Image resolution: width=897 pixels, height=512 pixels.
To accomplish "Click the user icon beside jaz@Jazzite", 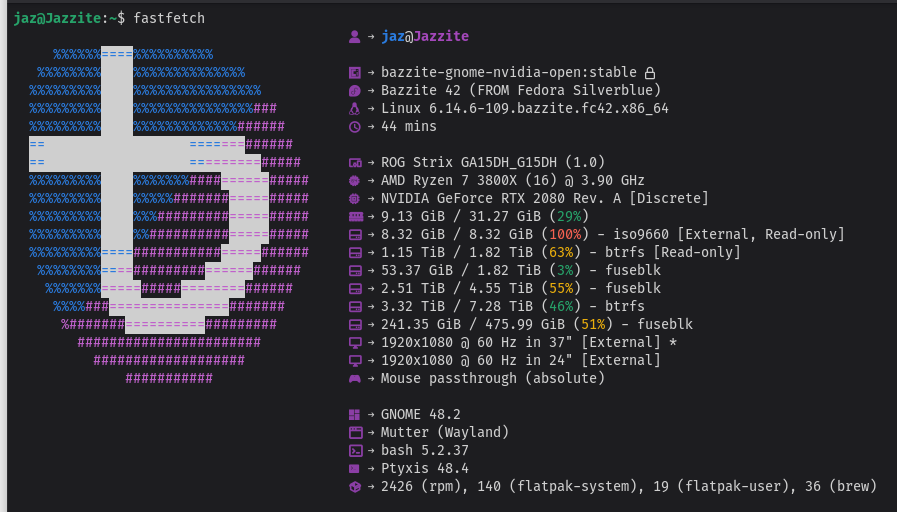I will [x=355, y=37].
